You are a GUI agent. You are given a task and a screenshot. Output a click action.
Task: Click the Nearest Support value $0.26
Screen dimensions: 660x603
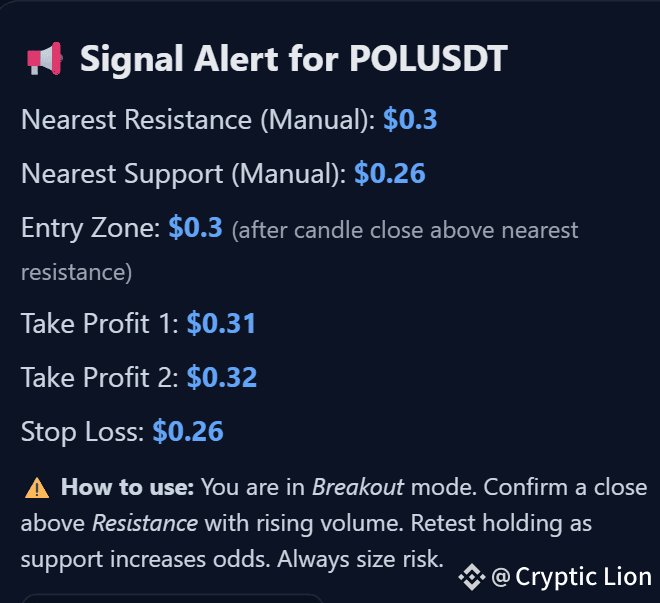coord(390,173)
